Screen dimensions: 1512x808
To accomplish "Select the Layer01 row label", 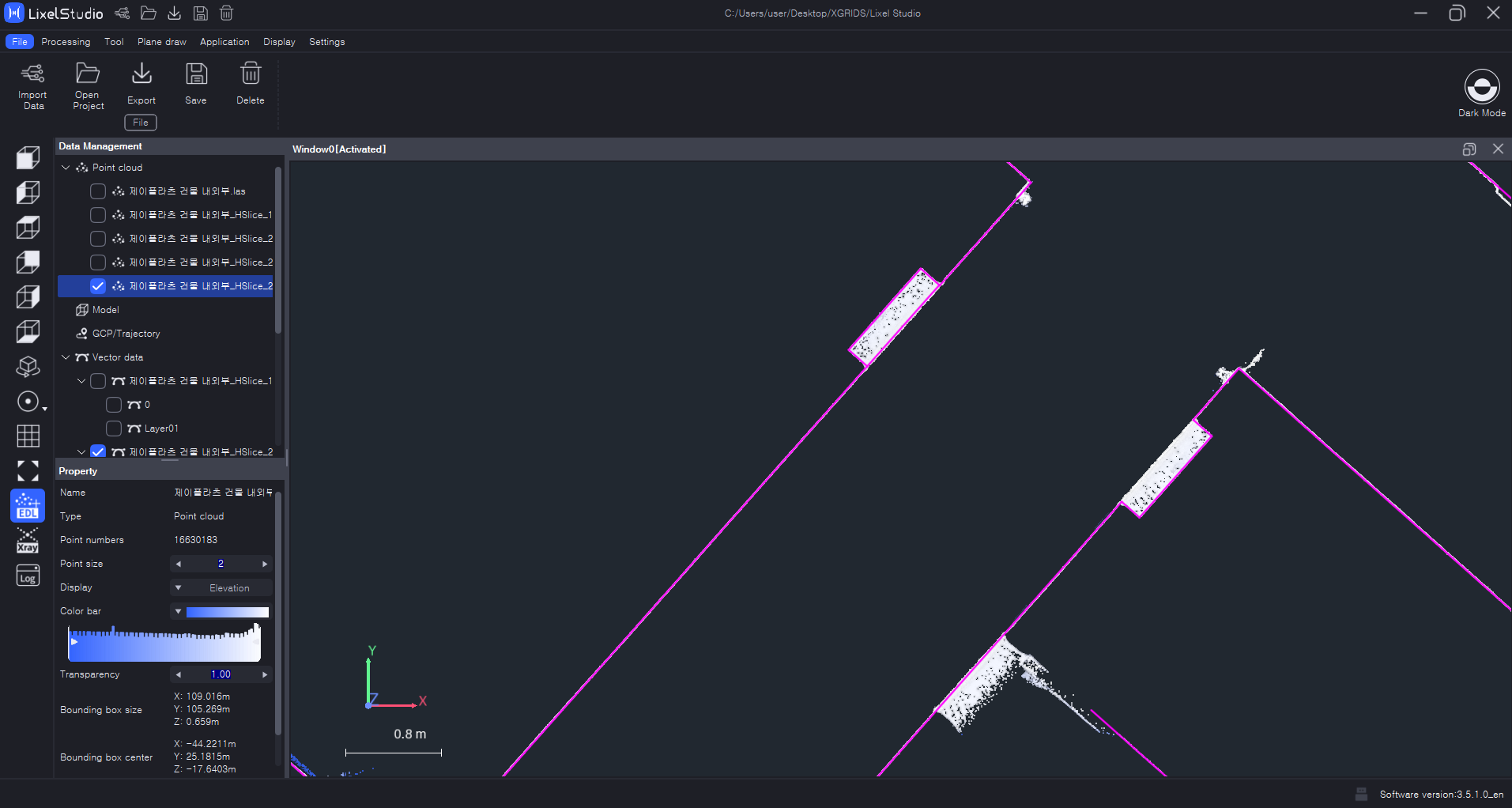I will (x=161, y=429).
